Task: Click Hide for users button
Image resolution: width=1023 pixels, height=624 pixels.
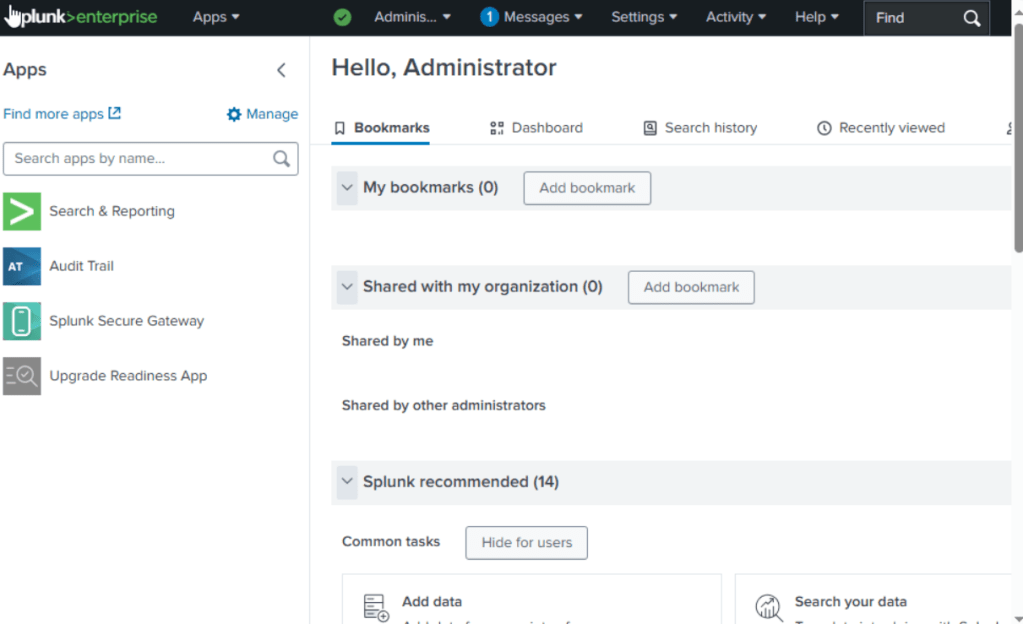Action: point(526,543)
